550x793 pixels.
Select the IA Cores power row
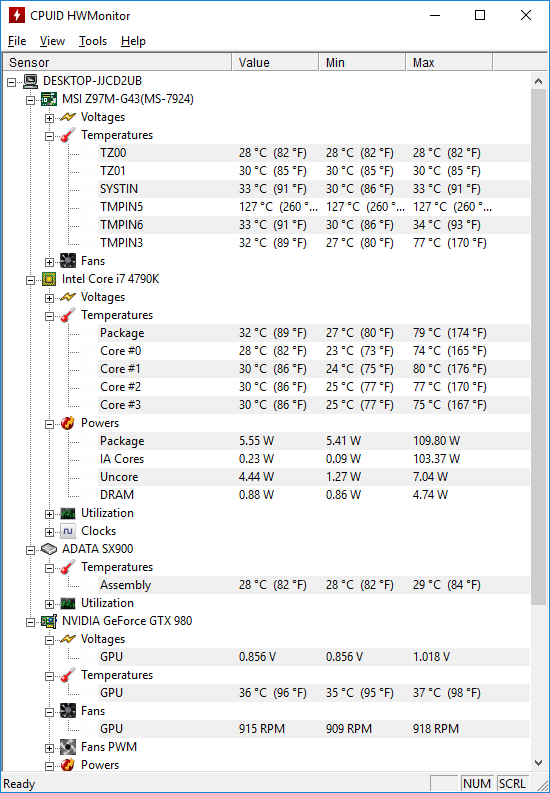313,459
